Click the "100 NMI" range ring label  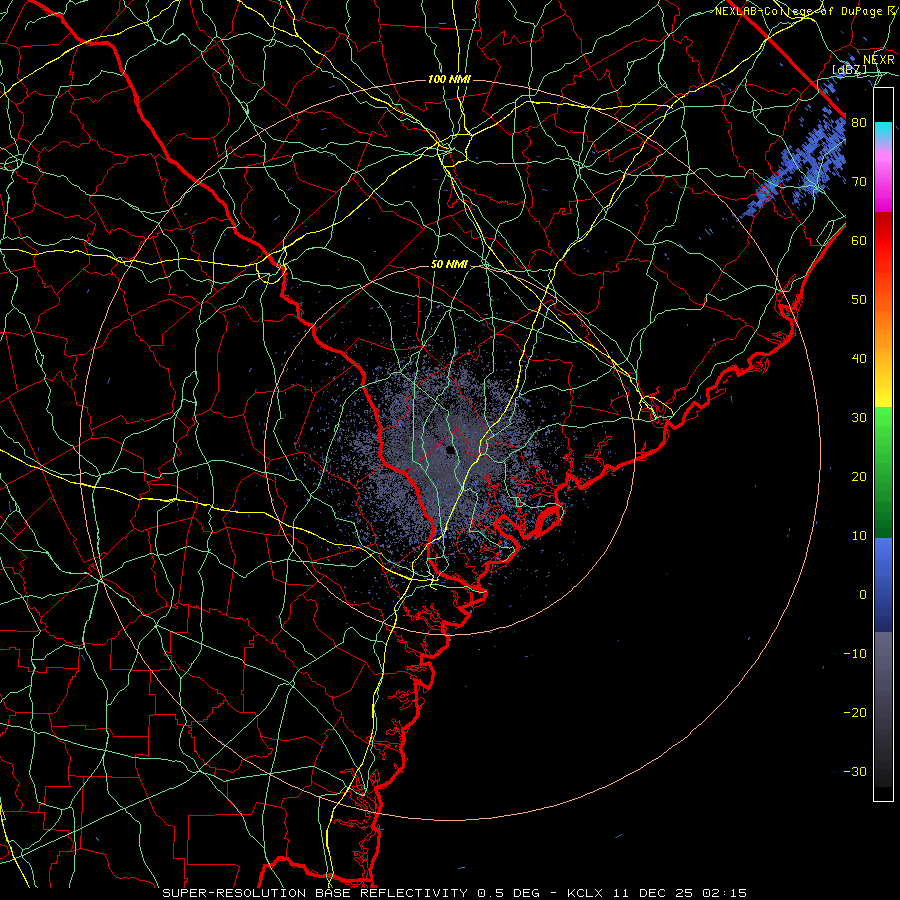point(449,79)
